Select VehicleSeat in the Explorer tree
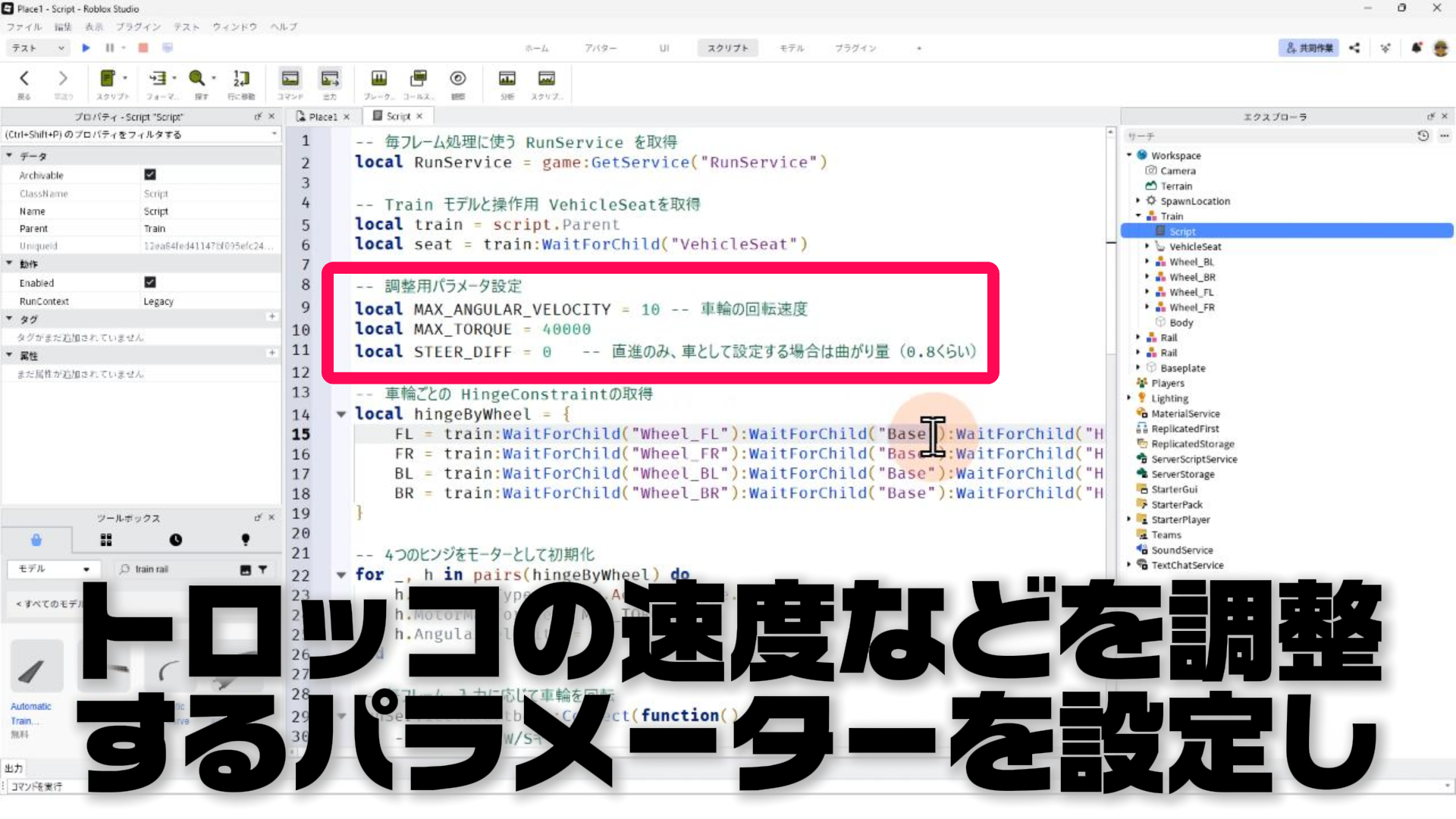The image size is (1456, 819). [x=1194, y=246]
